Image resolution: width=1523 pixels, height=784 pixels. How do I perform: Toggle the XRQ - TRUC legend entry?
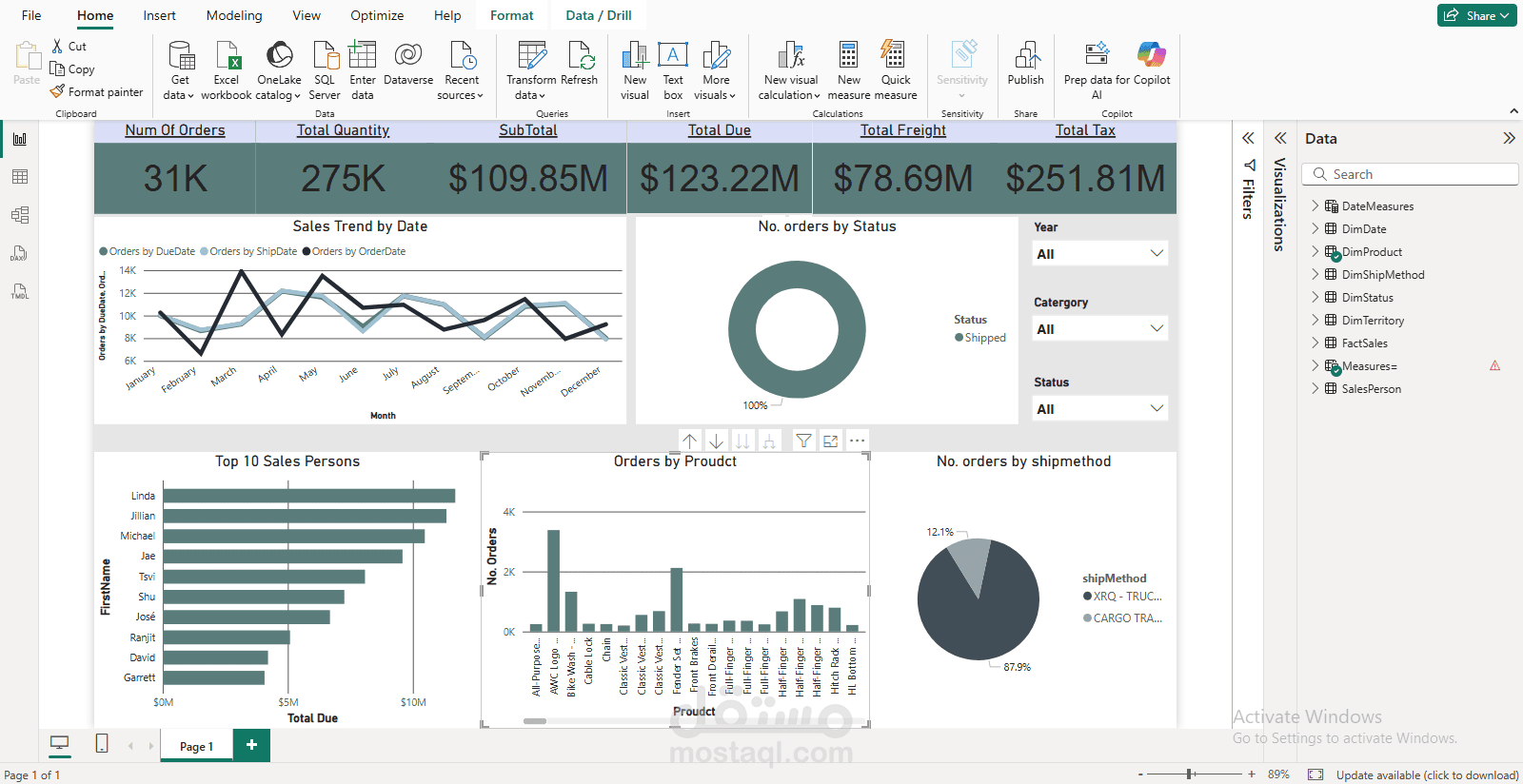1123,597
